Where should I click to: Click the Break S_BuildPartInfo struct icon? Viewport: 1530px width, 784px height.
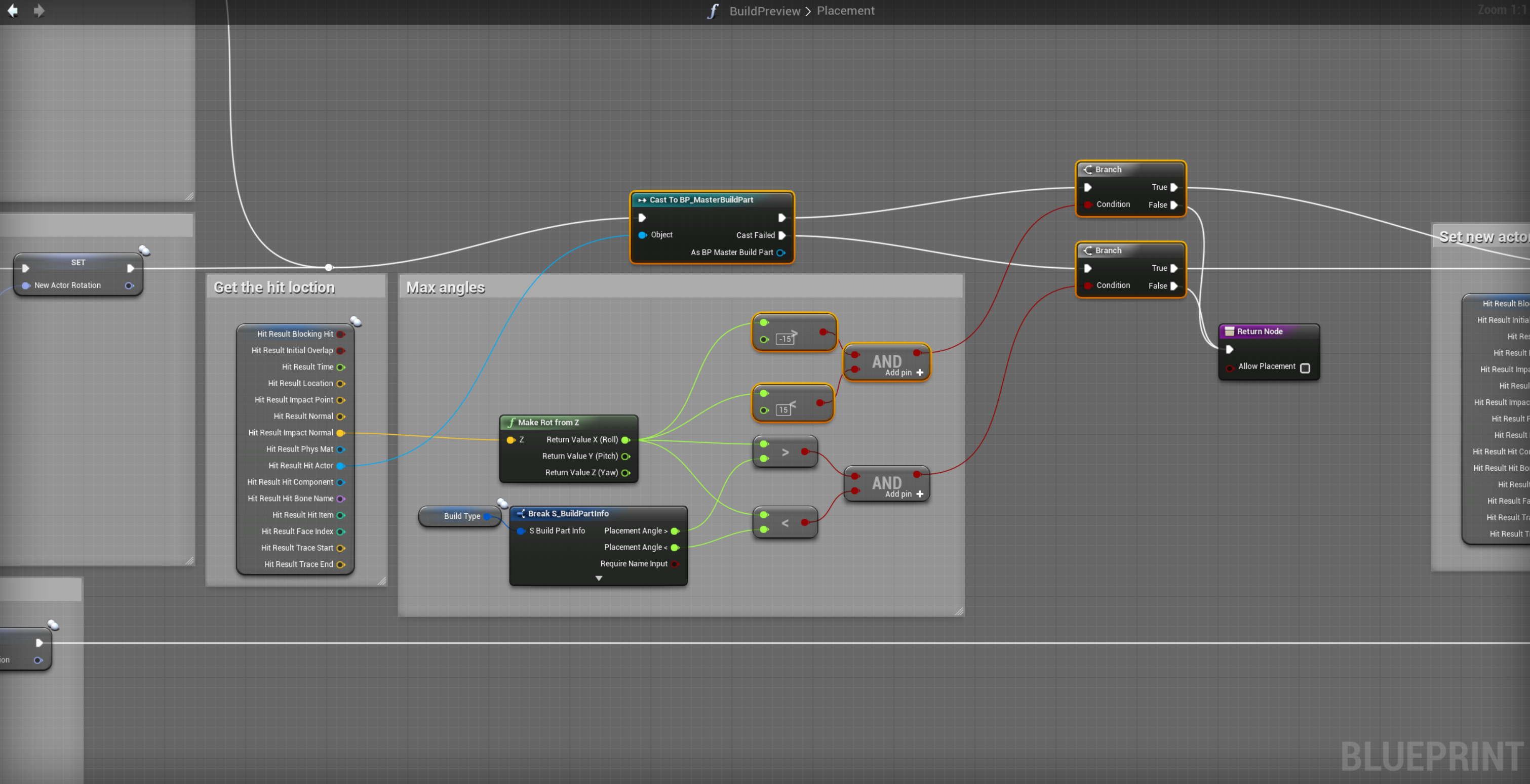(520, 513)
